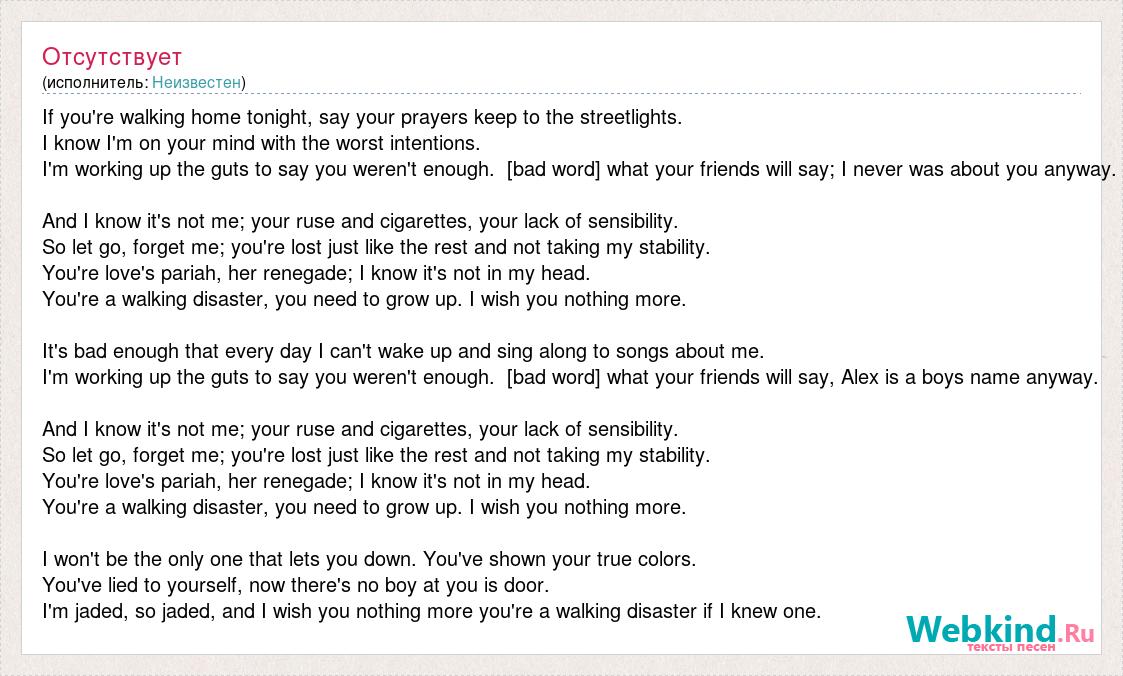Click the first '[bad word]' placeholder text
This screenshot has width=1123, height=676.
(553, 170)
